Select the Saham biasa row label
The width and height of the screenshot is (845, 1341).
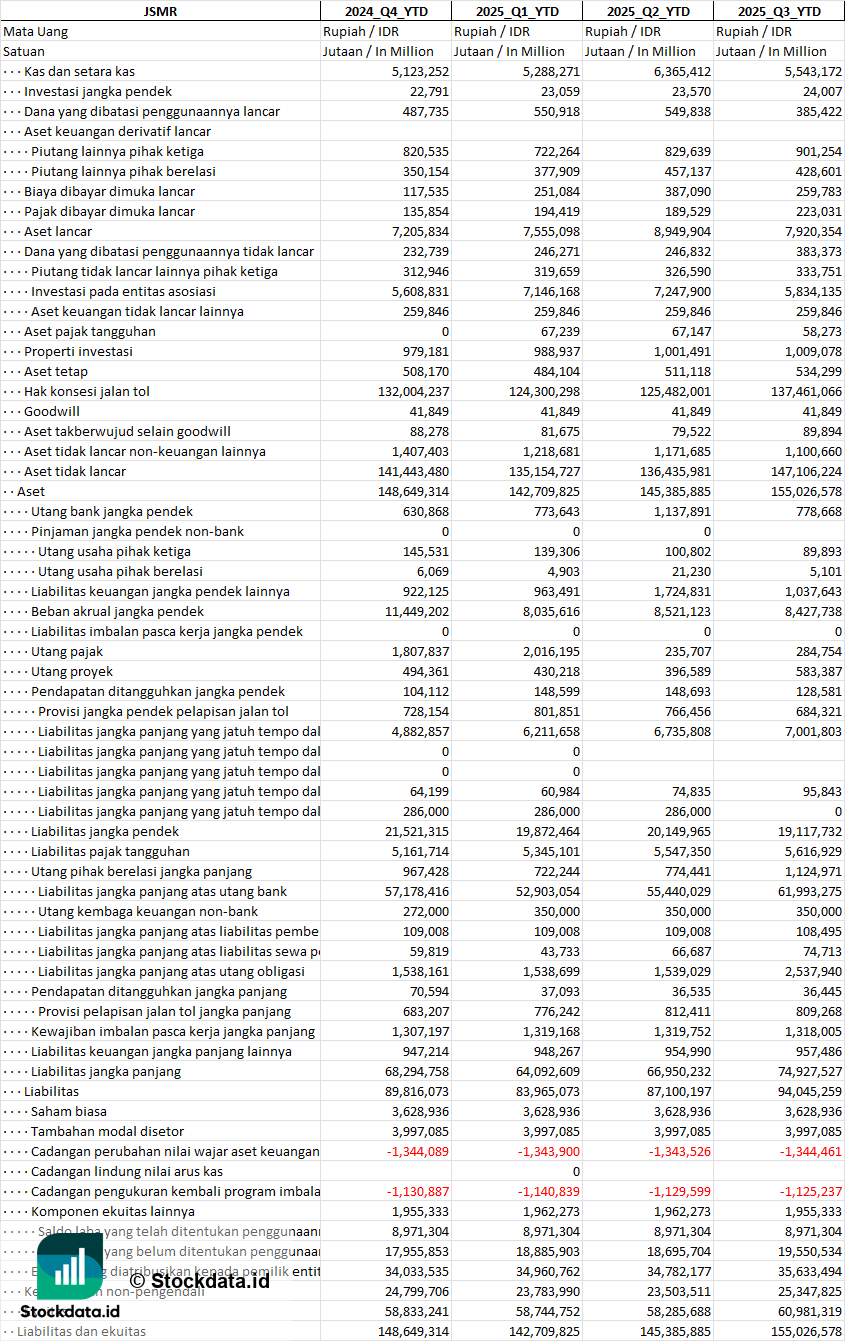69,1111
